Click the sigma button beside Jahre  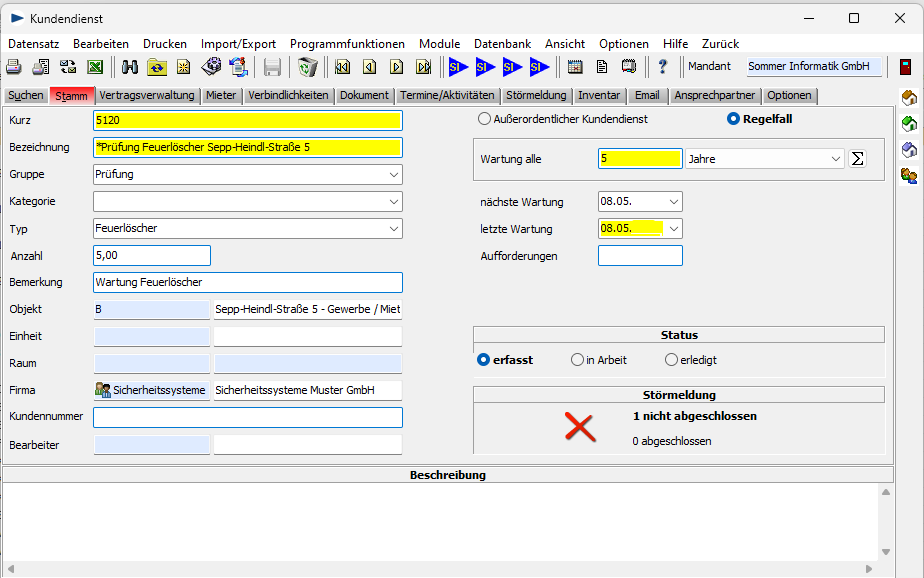pyautogui.click(x=857, y=159)
